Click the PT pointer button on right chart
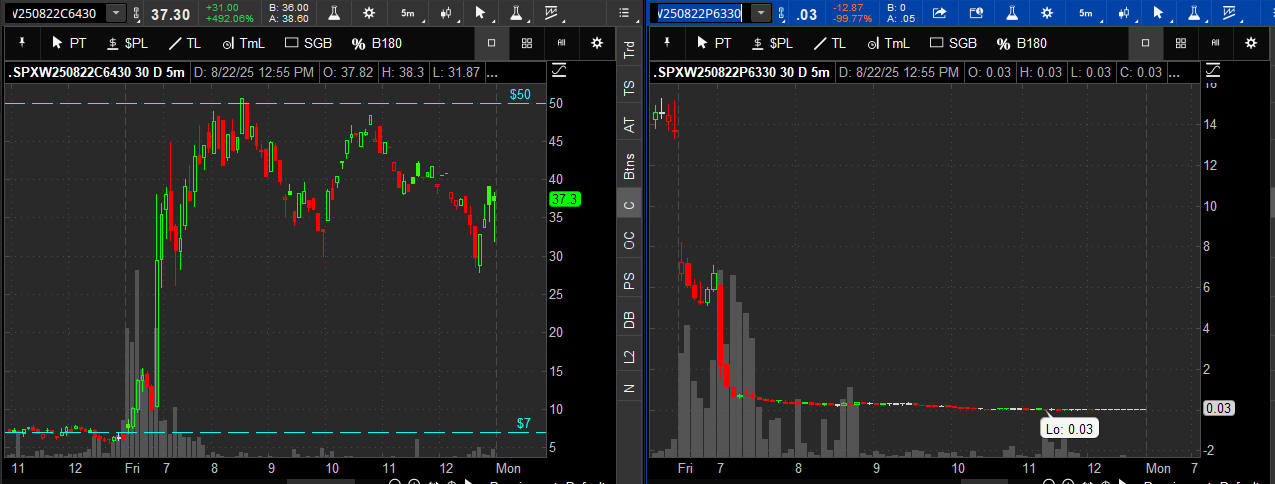The width and height of the screenshot is (1275, 484). click(x=713, y=43)
